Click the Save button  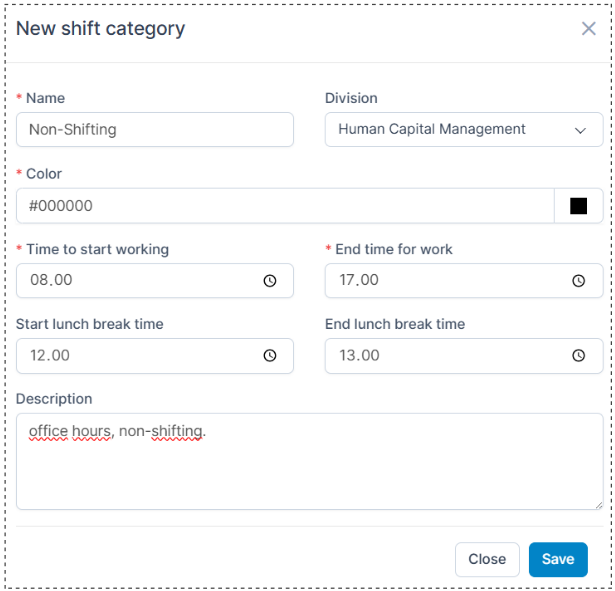(558, 560)
